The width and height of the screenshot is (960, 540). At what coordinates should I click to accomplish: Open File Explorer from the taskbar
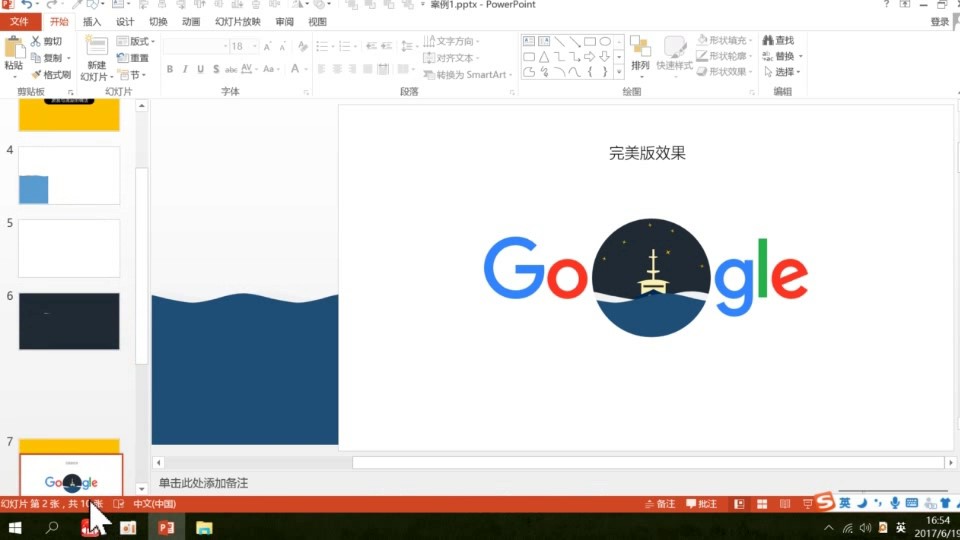click(204, 527)
